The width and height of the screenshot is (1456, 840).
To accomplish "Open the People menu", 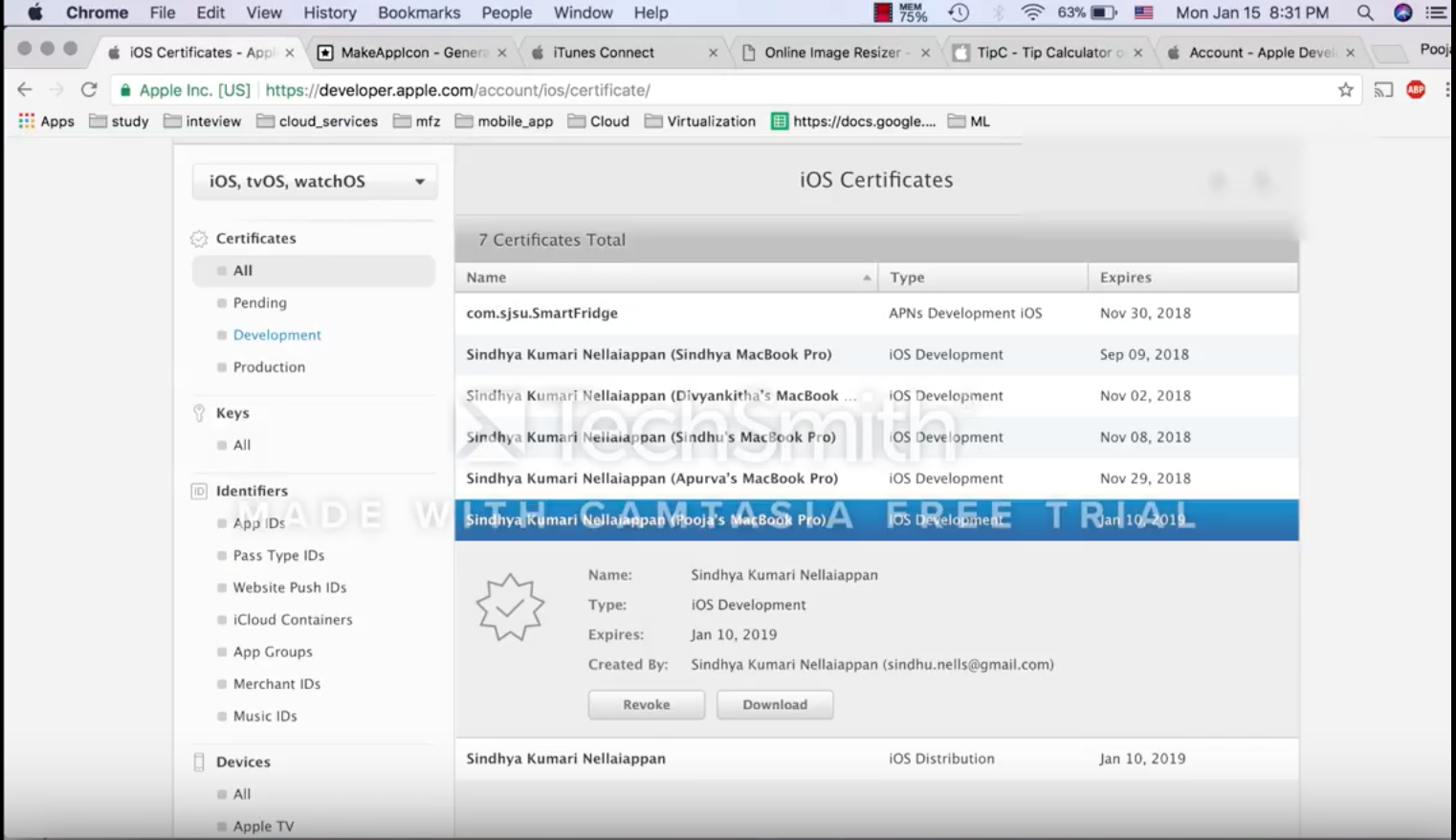I will pyautogui.click(x=506, y=12).
